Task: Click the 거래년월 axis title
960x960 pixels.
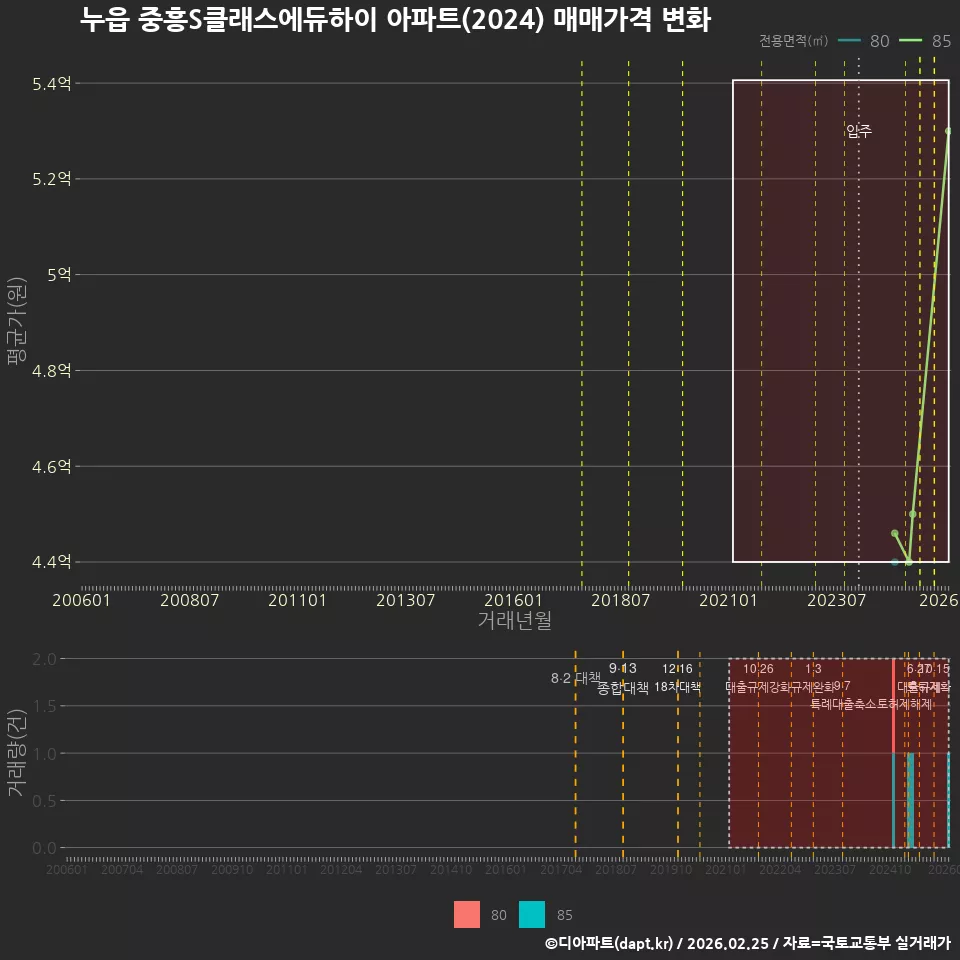Action: pyautogui.click(x=515, y=620)
